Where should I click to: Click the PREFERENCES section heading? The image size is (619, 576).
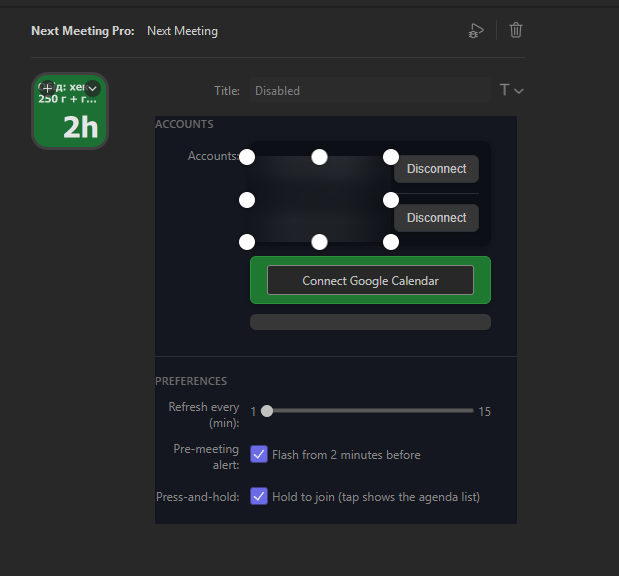pyautogui.click(x=191, y=381)
